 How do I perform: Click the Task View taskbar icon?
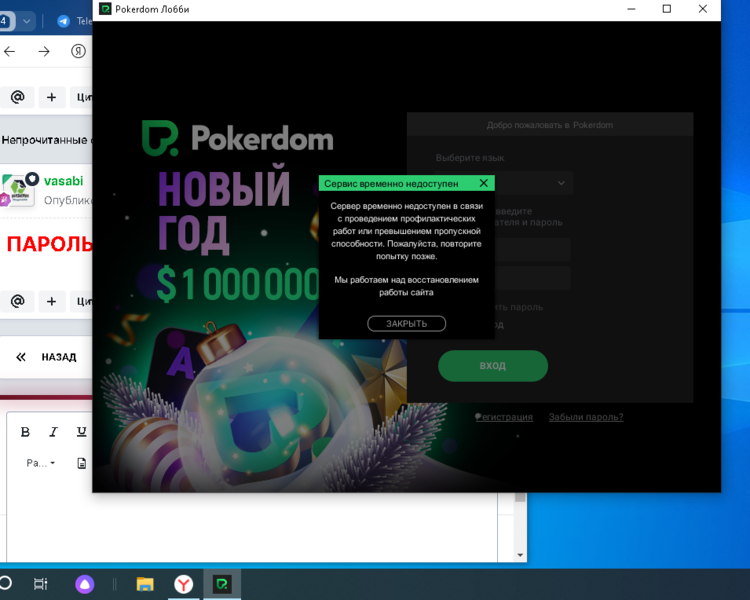point(41,584)
